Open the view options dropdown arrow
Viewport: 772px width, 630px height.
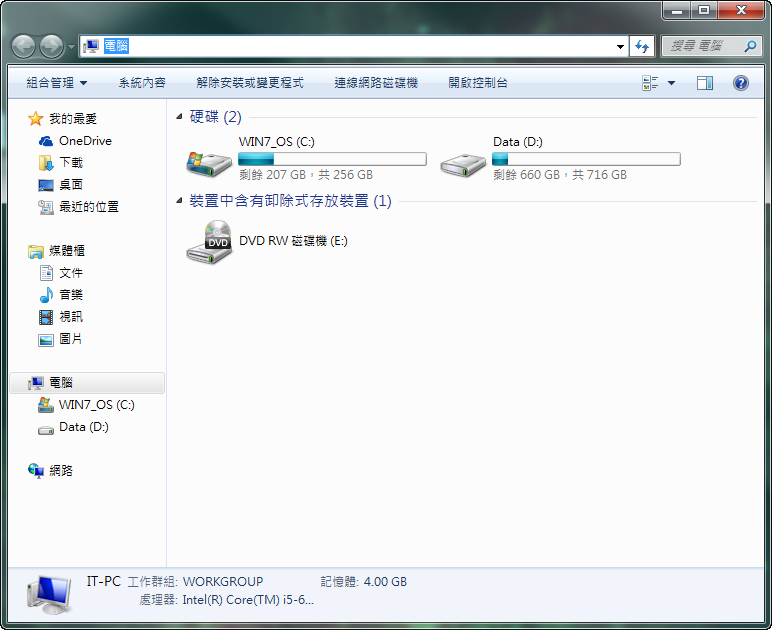[671, 83]
